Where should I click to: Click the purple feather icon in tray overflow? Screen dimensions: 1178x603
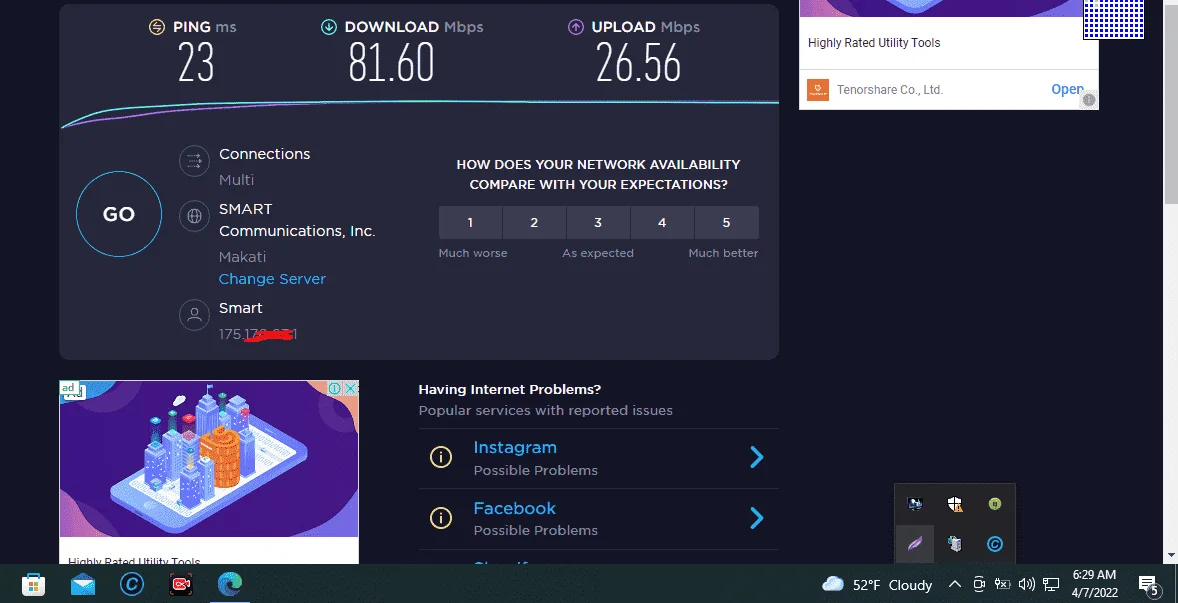coord(915,544)
